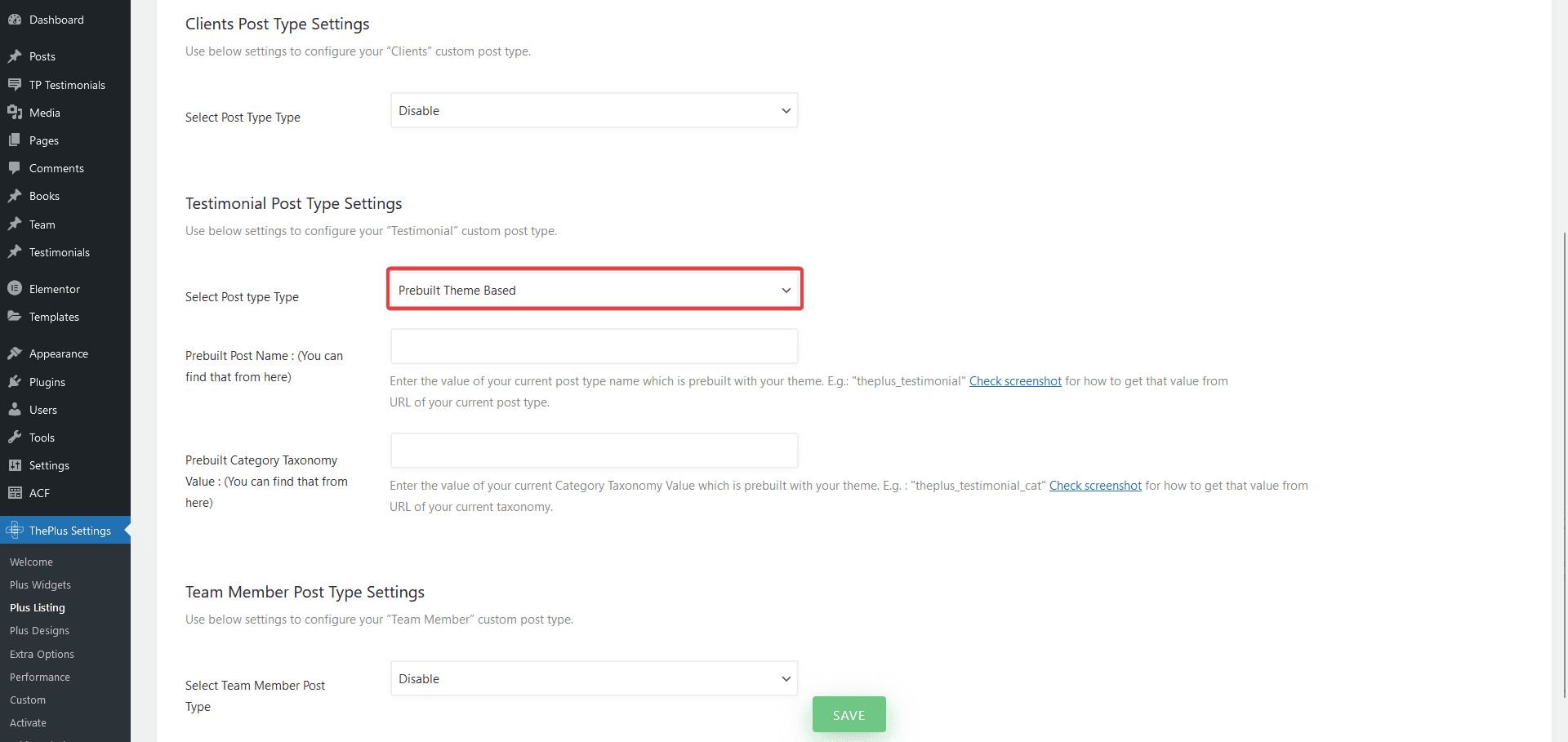
Task: Click the Prebuilt Post Name text field
Action: coord(595,346)
